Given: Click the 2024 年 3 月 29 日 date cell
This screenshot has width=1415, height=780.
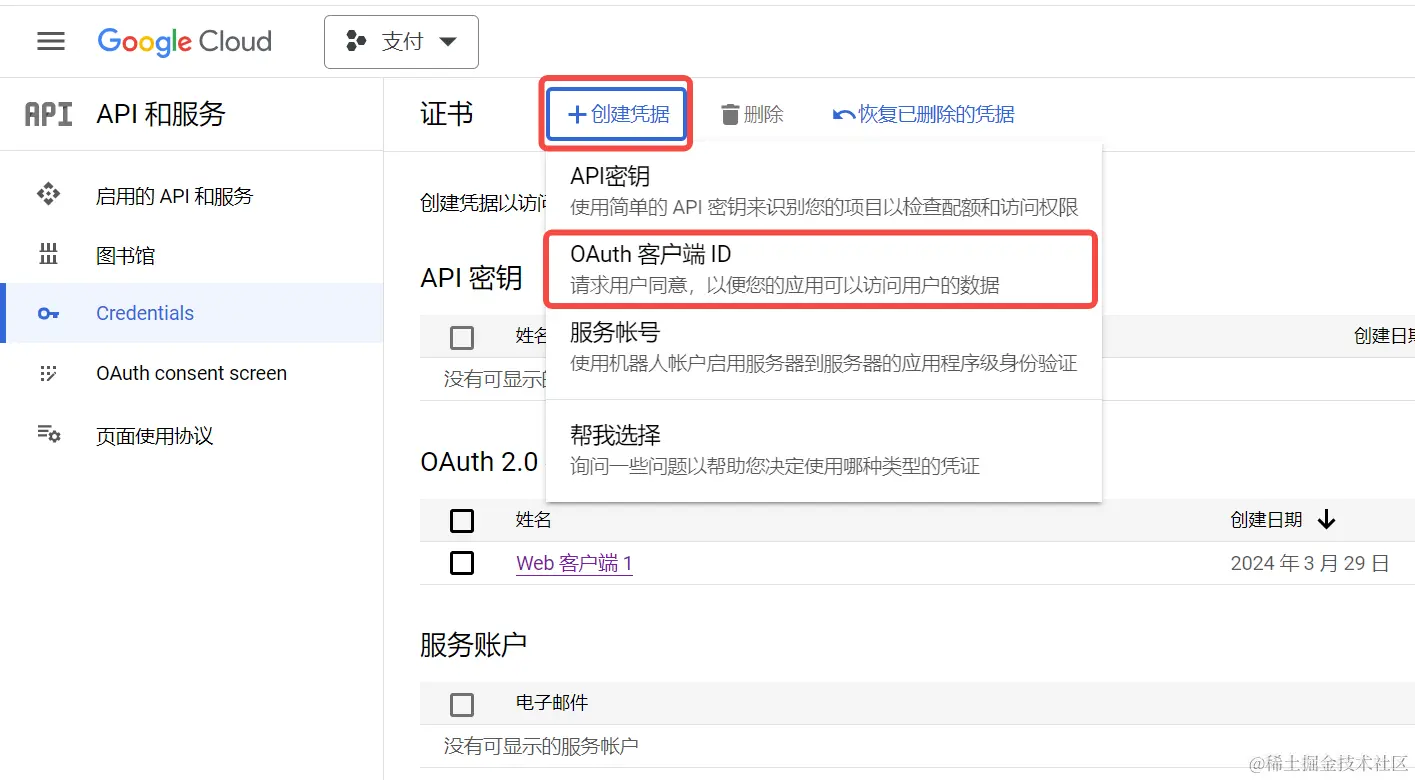Looking at the screenshot, I should click(x=1310, y=564).
